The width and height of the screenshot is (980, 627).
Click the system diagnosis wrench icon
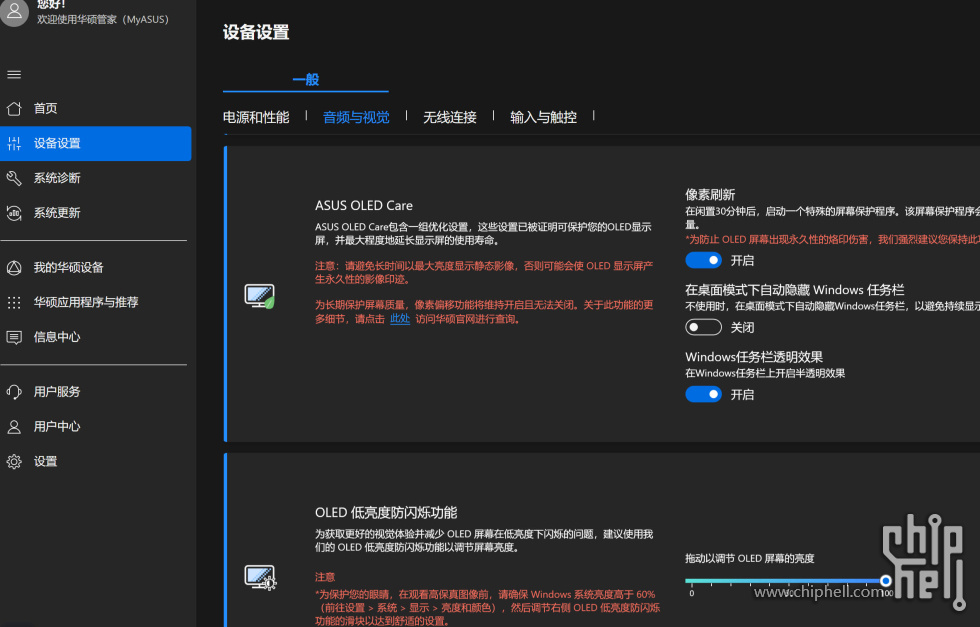tap(14, 178)
